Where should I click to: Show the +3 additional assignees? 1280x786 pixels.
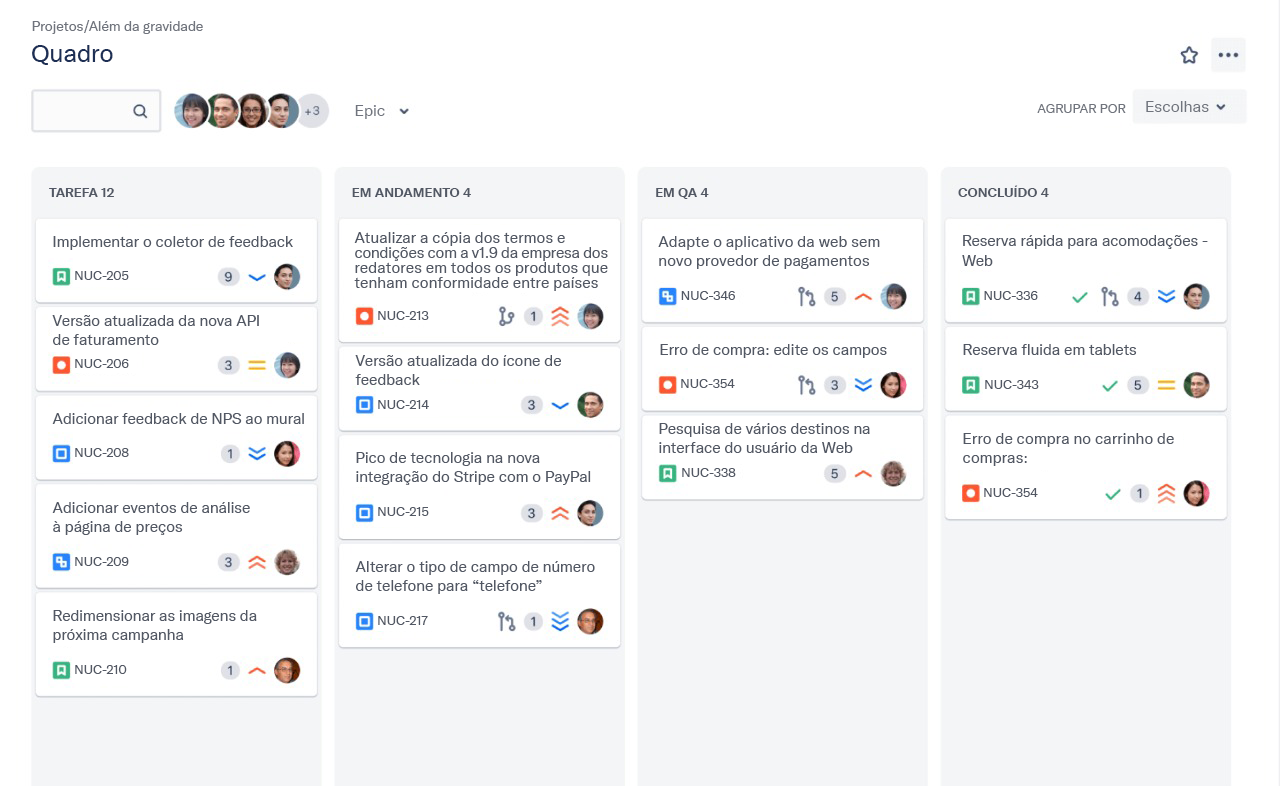(x=312, y=111)
